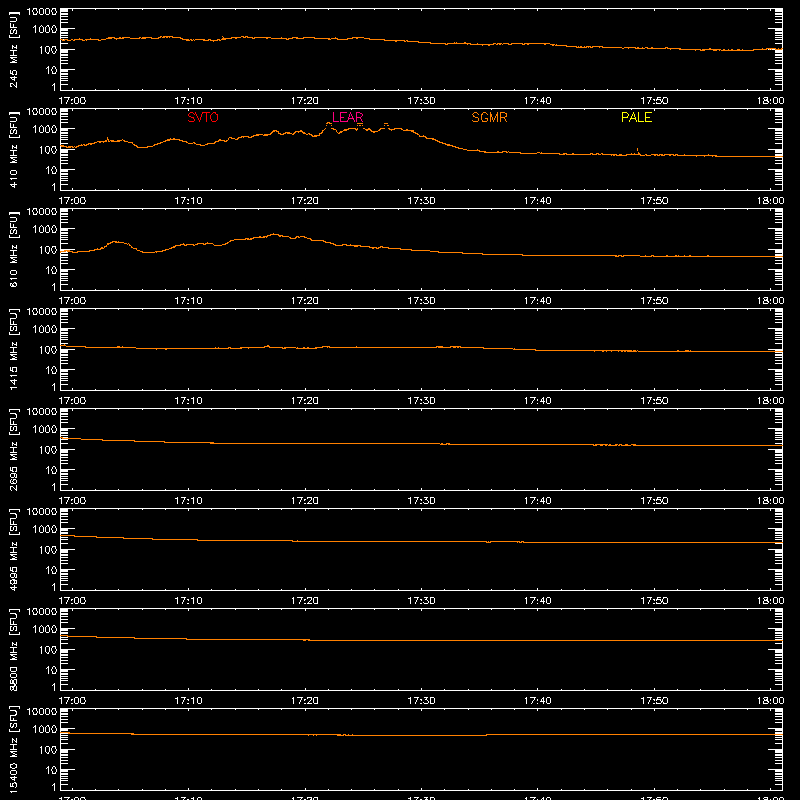Click the 10 y-axis label of the 1415 MHz panel
800x800 pixels.
[51, 370]
